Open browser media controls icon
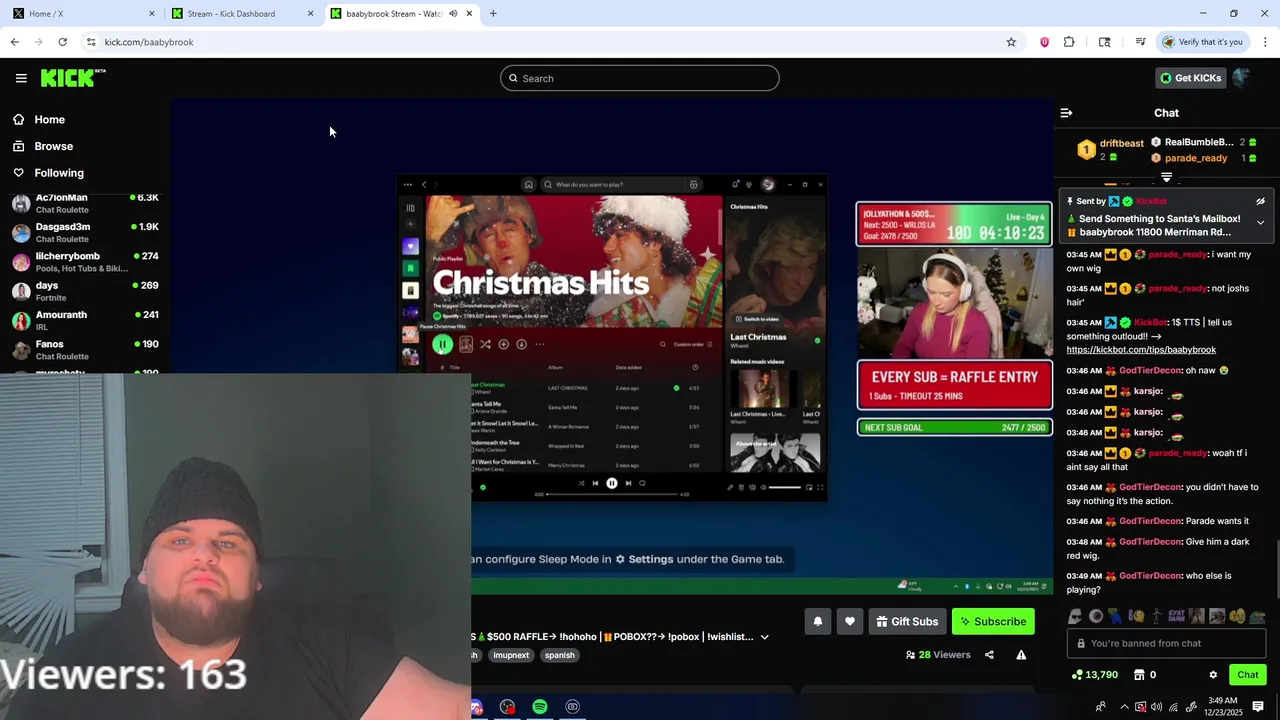 click(1140, 42)
